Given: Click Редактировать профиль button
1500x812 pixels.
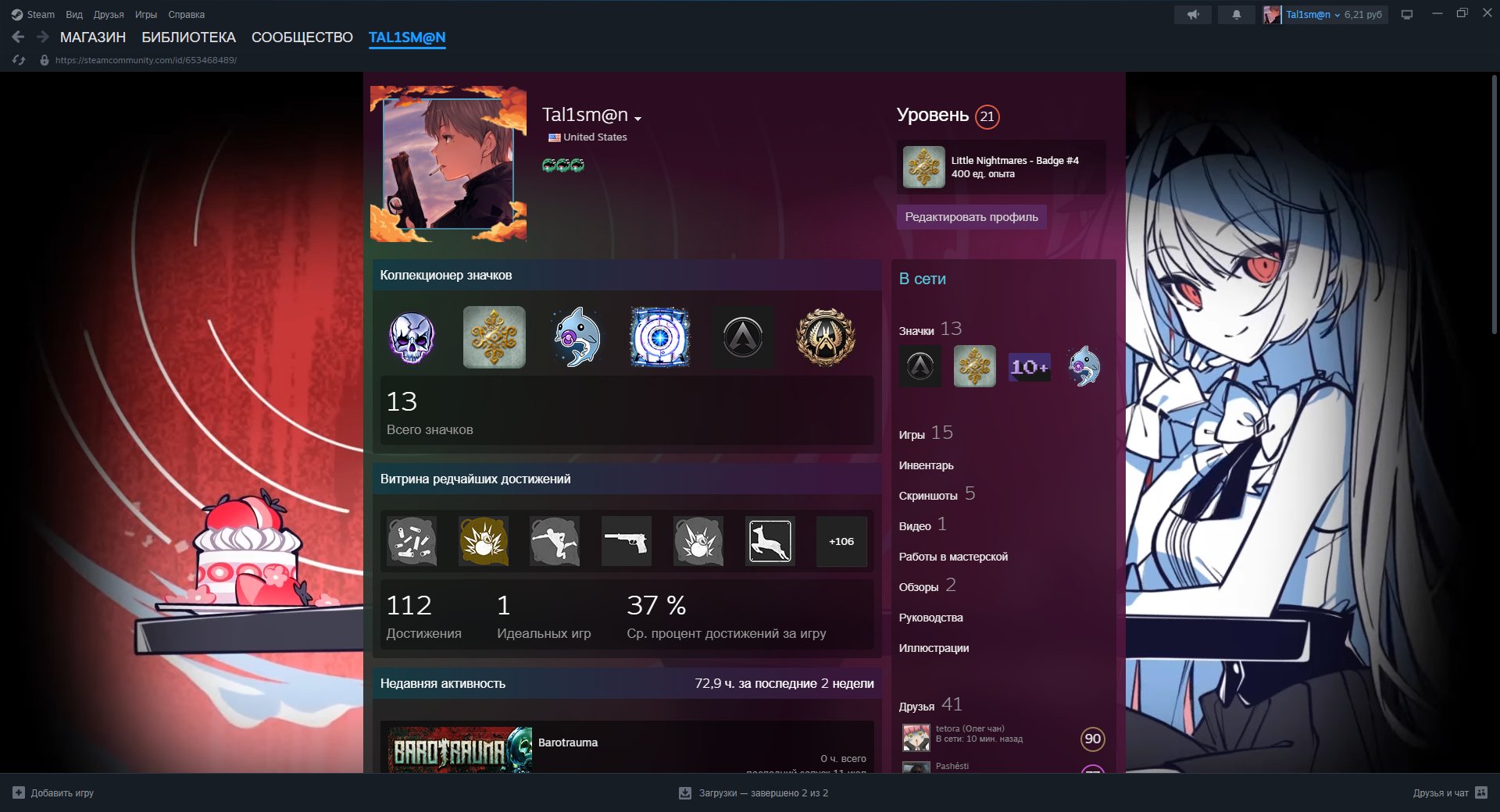Looking at the screenshot, I should 971,217.
